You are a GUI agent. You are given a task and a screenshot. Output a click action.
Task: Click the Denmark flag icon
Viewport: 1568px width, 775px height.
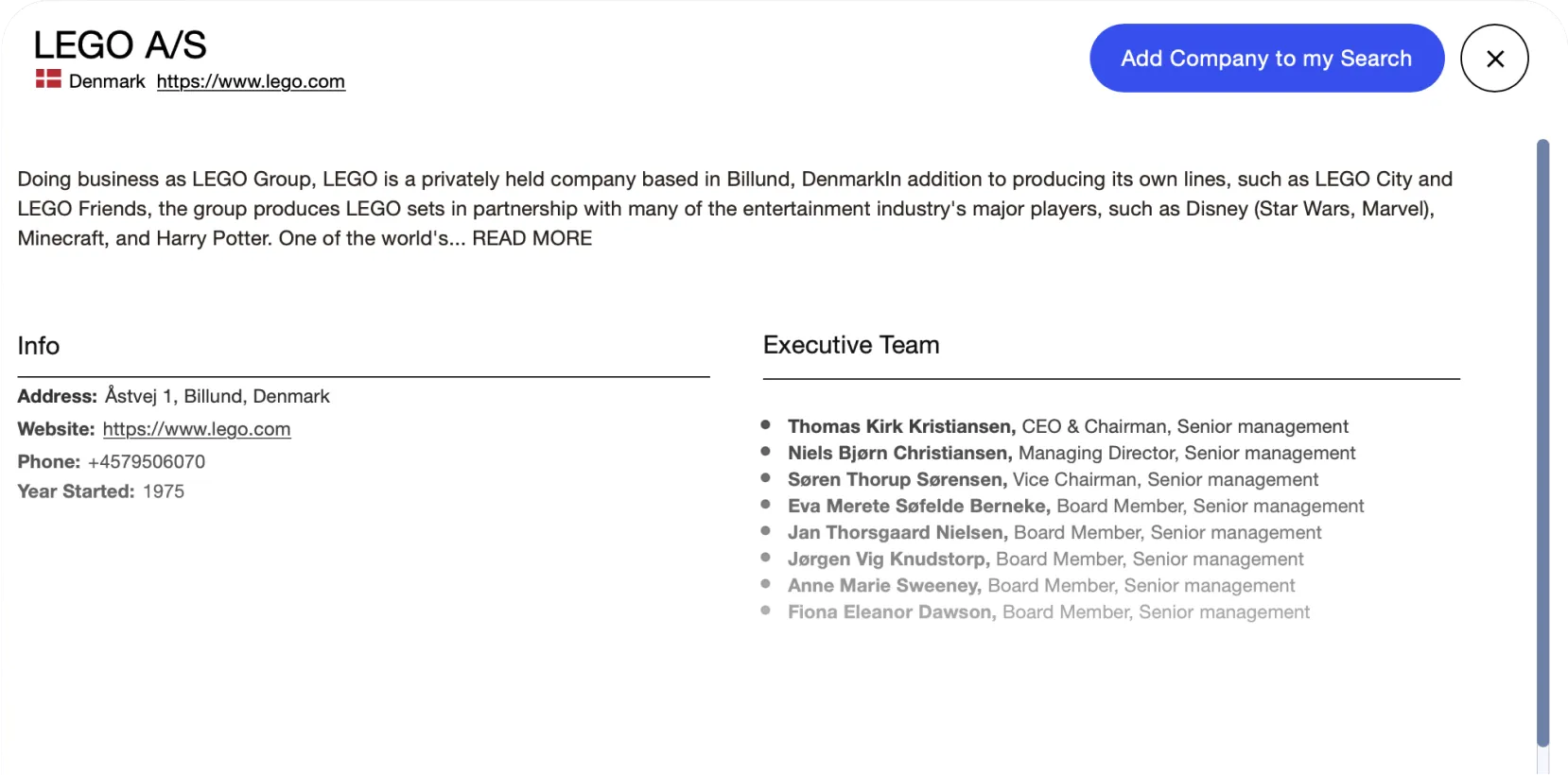pyautogui.click(x=48, y=78)
